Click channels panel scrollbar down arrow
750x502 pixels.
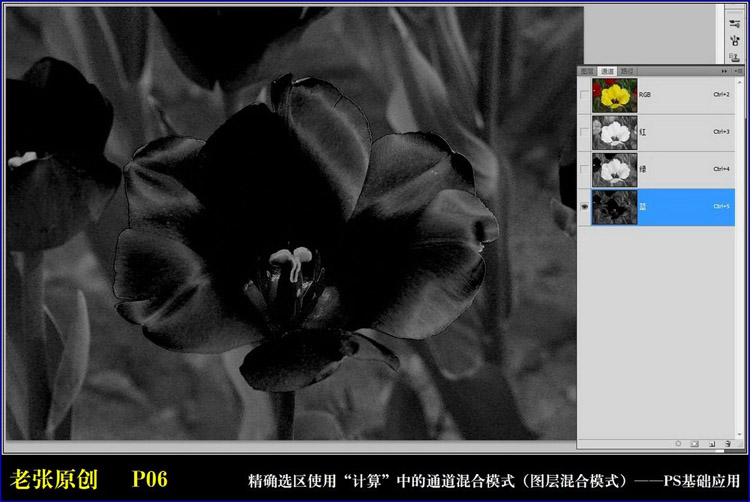coord(740,435)
